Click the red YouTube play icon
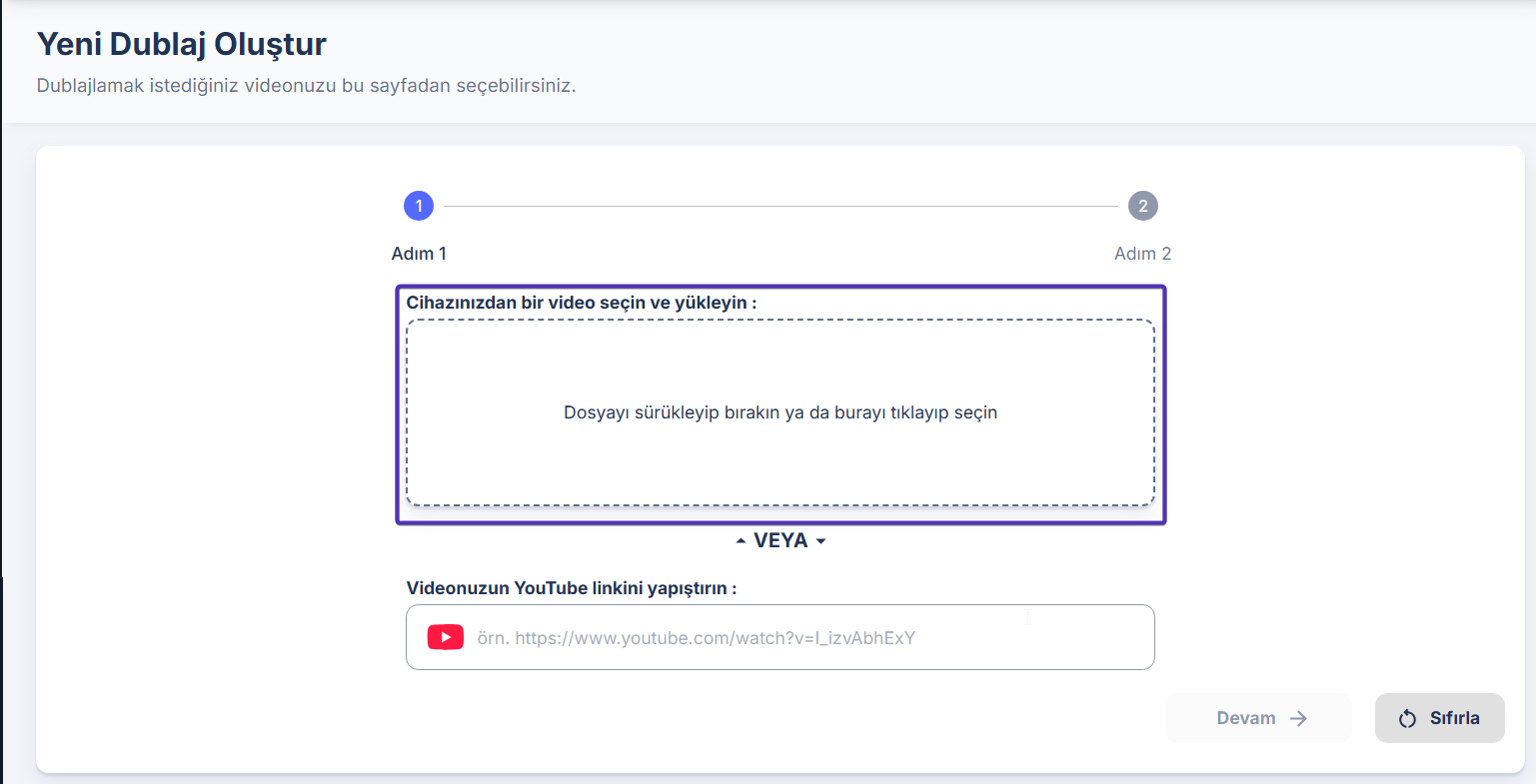The height and width of the screenshot is (784, 1536). [x=445, y=637]
